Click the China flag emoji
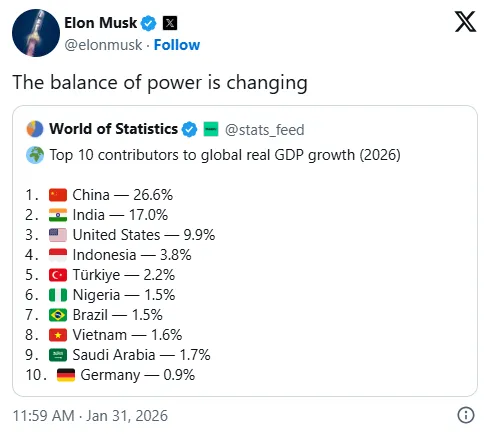Screen dimensions: 486x434 pos(58,195)
